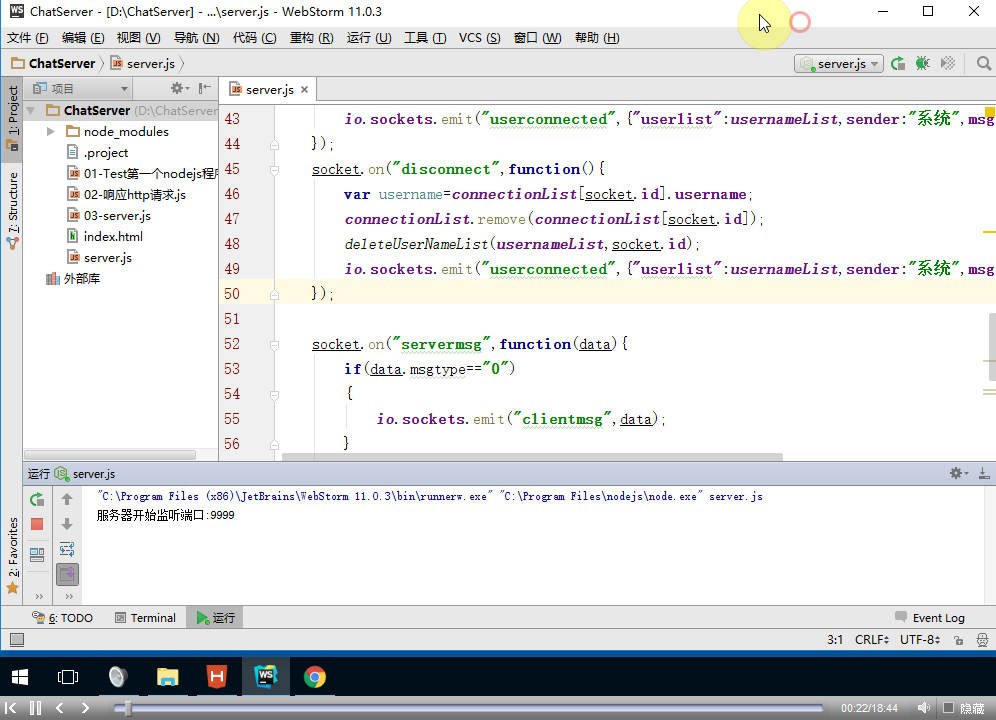Open the server.js run configuration dropdown

coord(839,63)
